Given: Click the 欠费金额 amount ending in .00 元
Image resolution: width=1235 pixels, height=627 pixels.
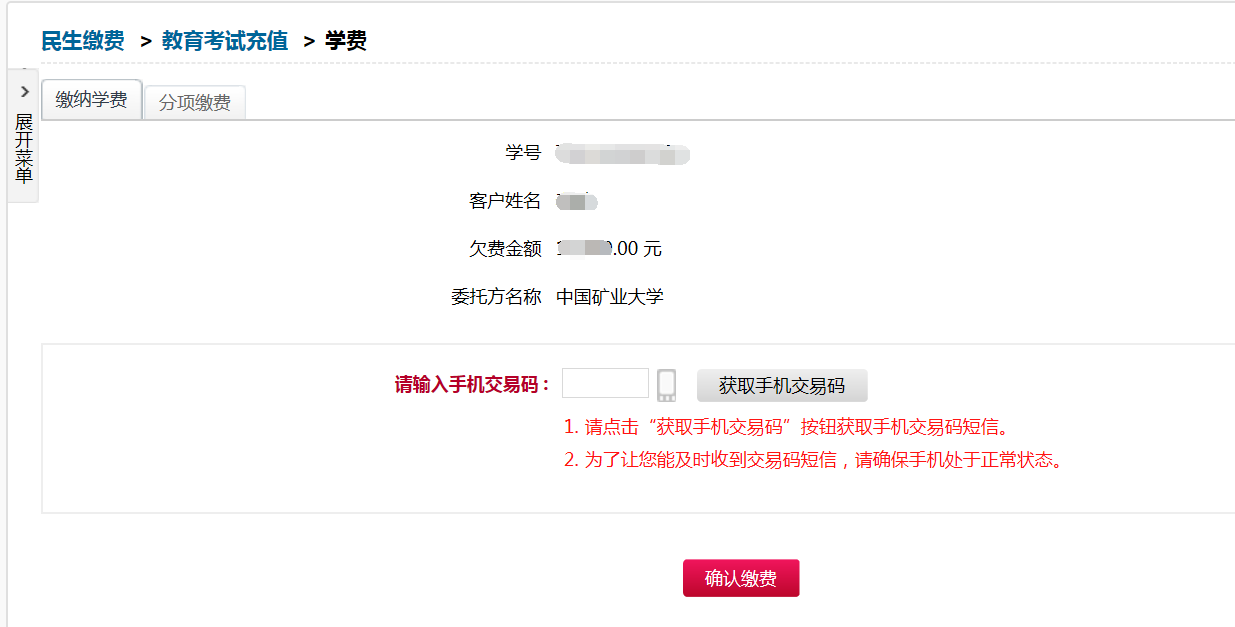Looking at the screenshot, I should (x=609, y=249).
